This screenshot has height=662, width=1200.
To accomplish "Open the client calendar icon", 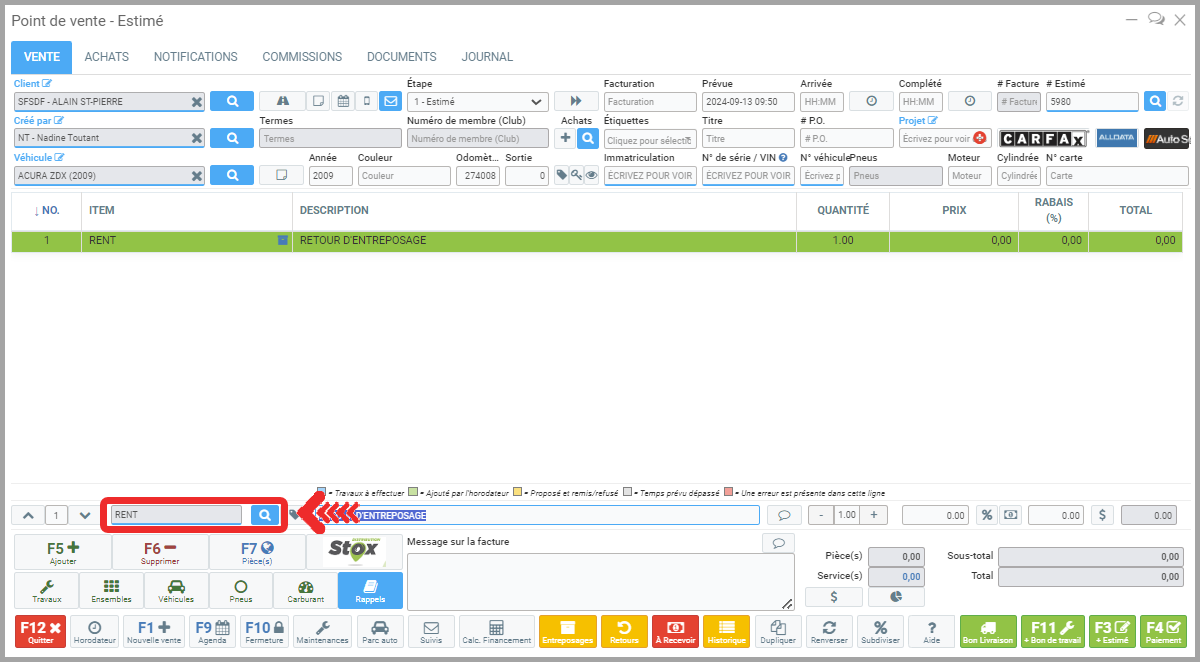I will click(342, 101).
